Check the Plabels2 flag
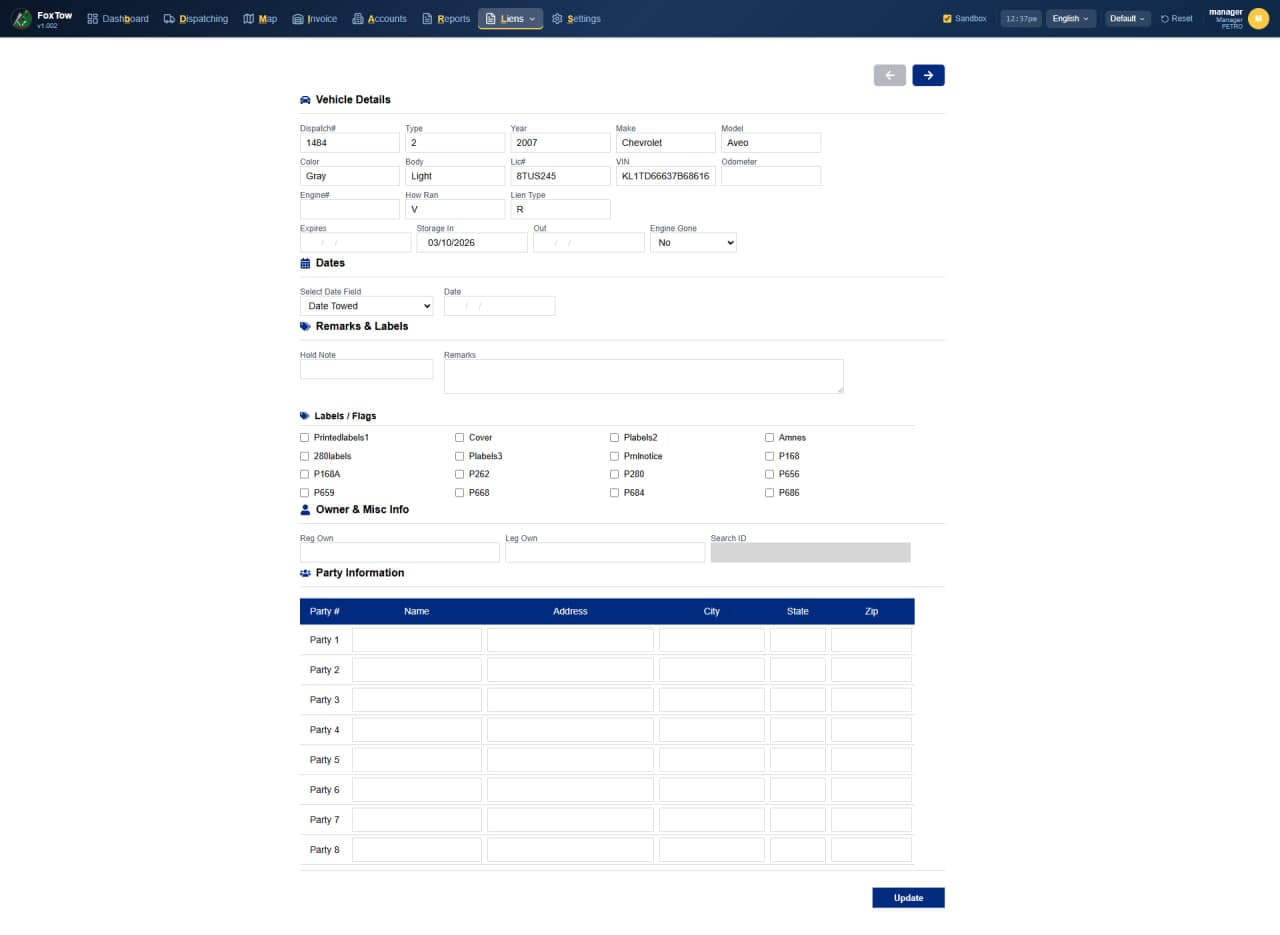This screenshot has height=935, width=1280. click(x=614, y=437)
